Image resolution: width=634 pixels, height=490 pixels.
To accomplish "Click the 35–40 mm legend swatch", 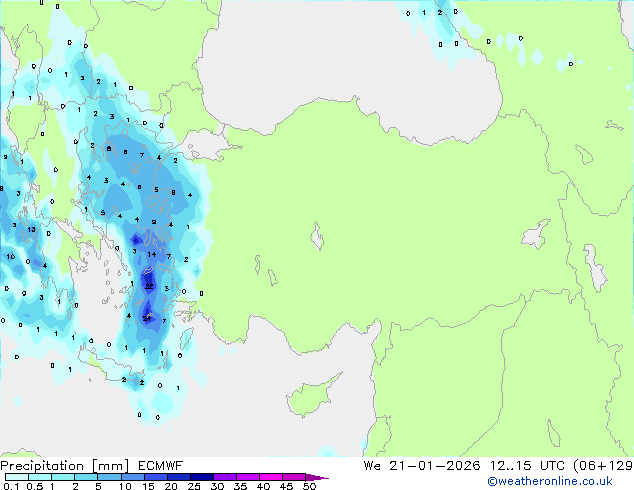I will click(x=248, y=477).
